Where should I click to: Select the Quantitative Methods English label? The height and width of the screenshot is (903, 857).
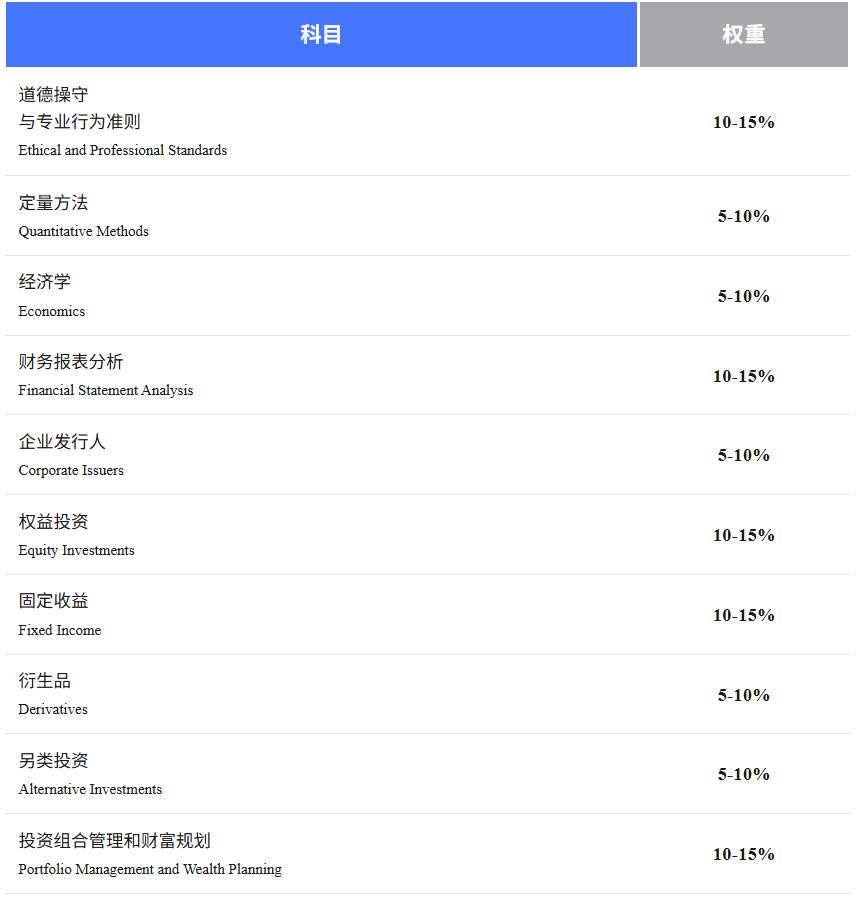[83, 232]
